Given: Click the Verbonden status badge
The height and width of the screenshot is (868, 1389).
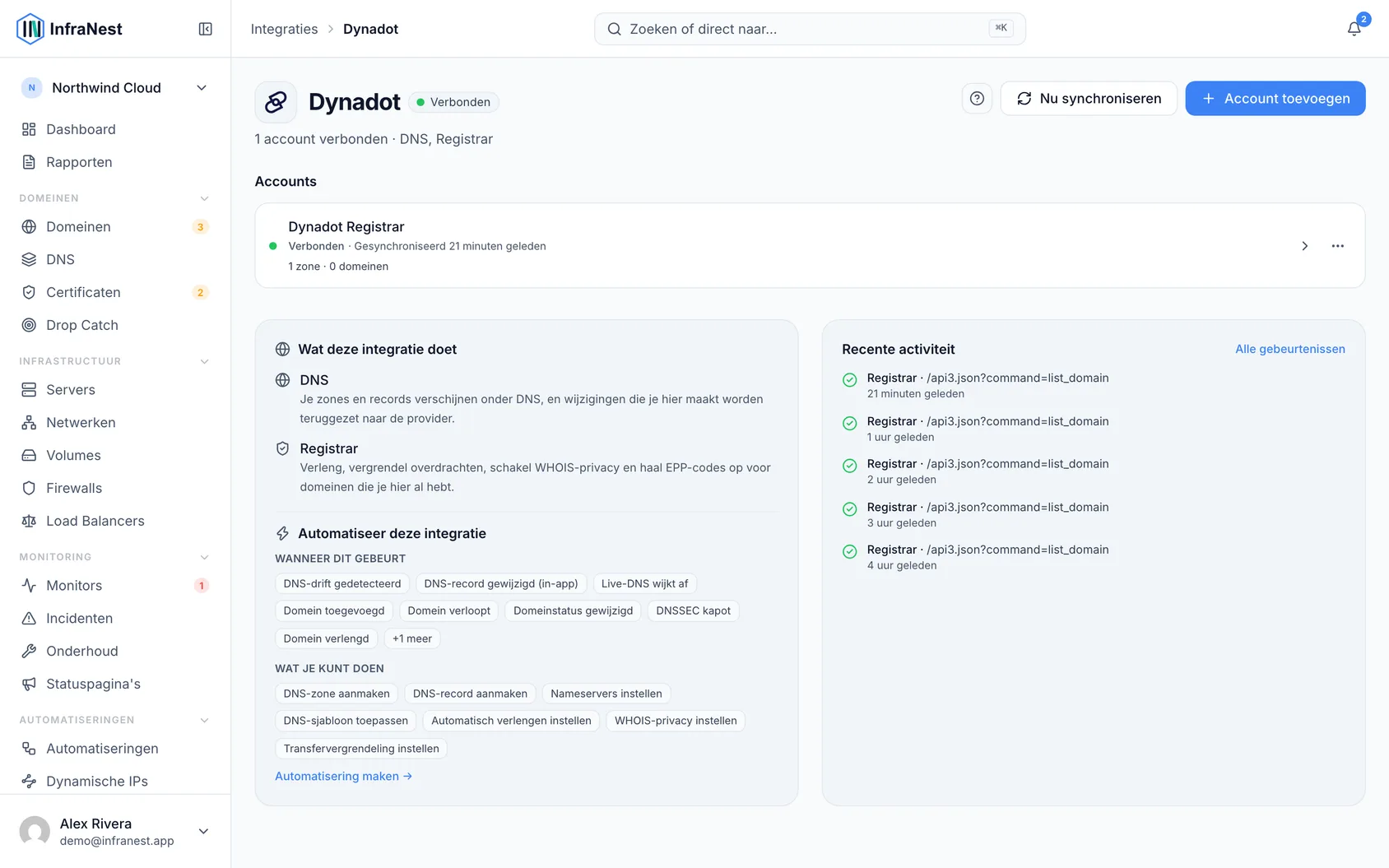Looking at the screenshot, I should (453, 102).
